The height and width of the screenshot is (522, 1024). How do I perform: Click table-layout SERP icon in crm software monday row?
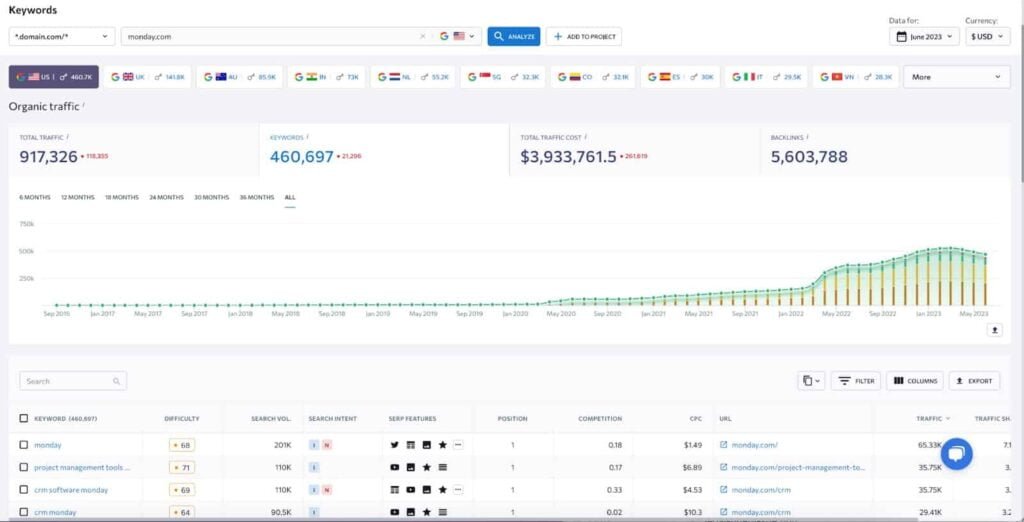point(394,489)
